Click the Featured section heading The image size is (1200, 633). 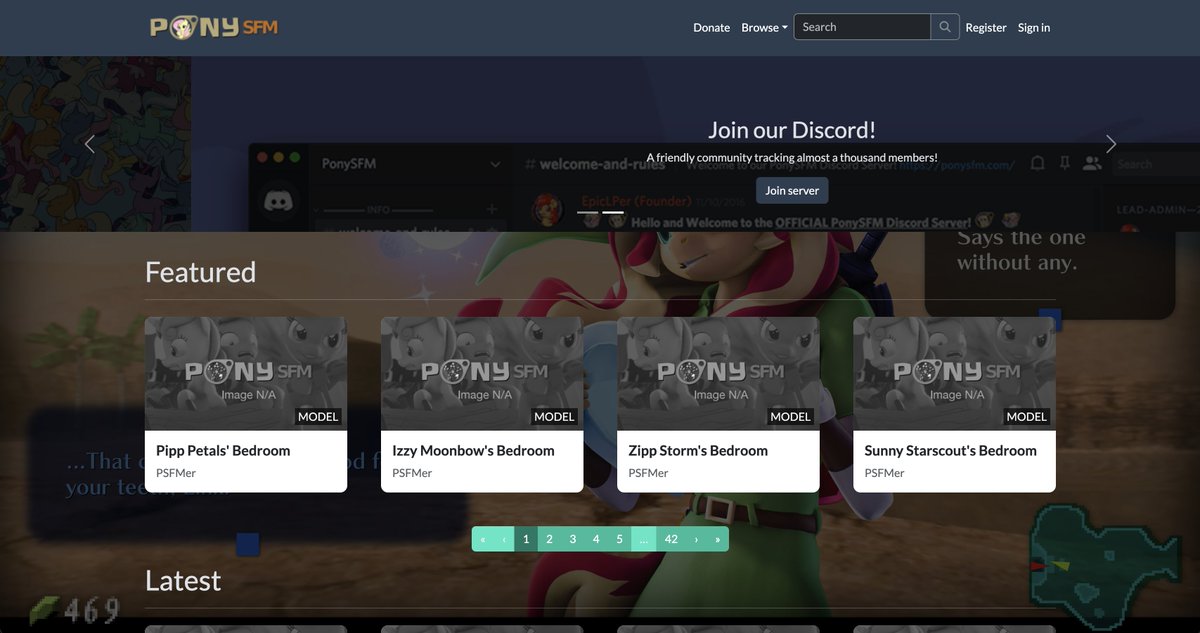tap(200, 272)
